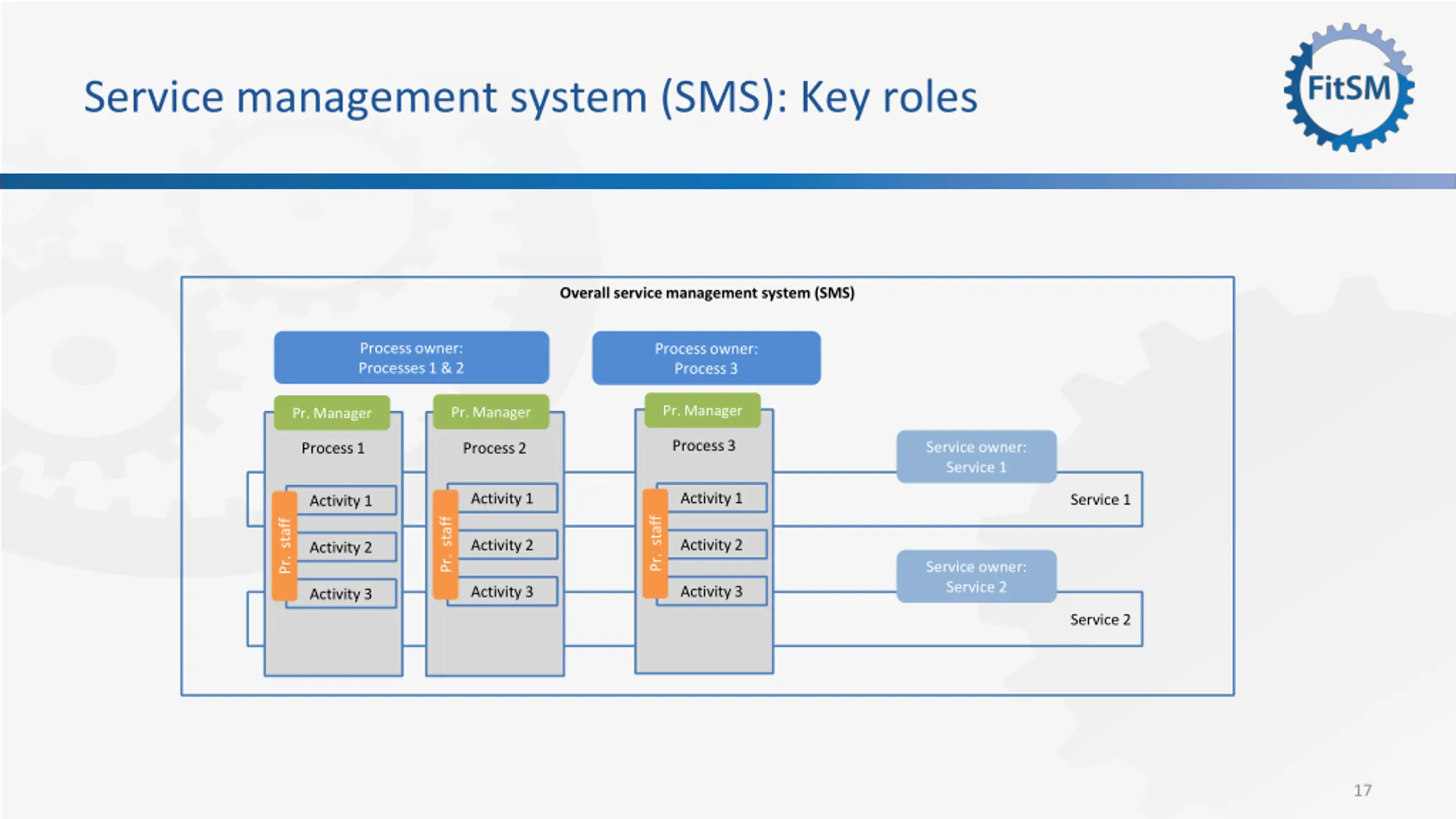Click Activity 2 box in Process 2
Image resolution: width=1456 pixels, height=819 pixels.
coord(502,545)
